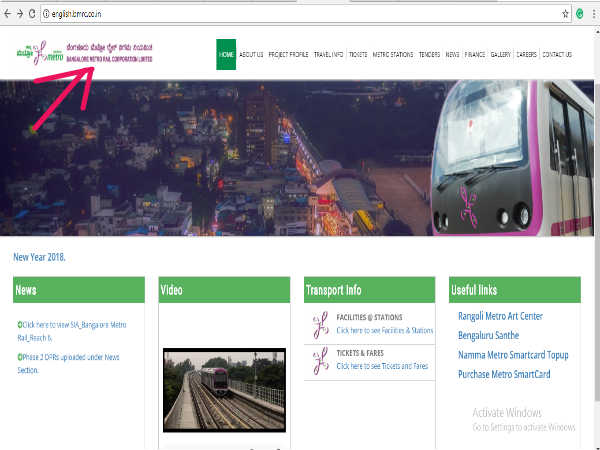This screenshot has height=450, width=600.
Task: Click the metro icon beside Tickets & Fares
Action: point(321,360)
